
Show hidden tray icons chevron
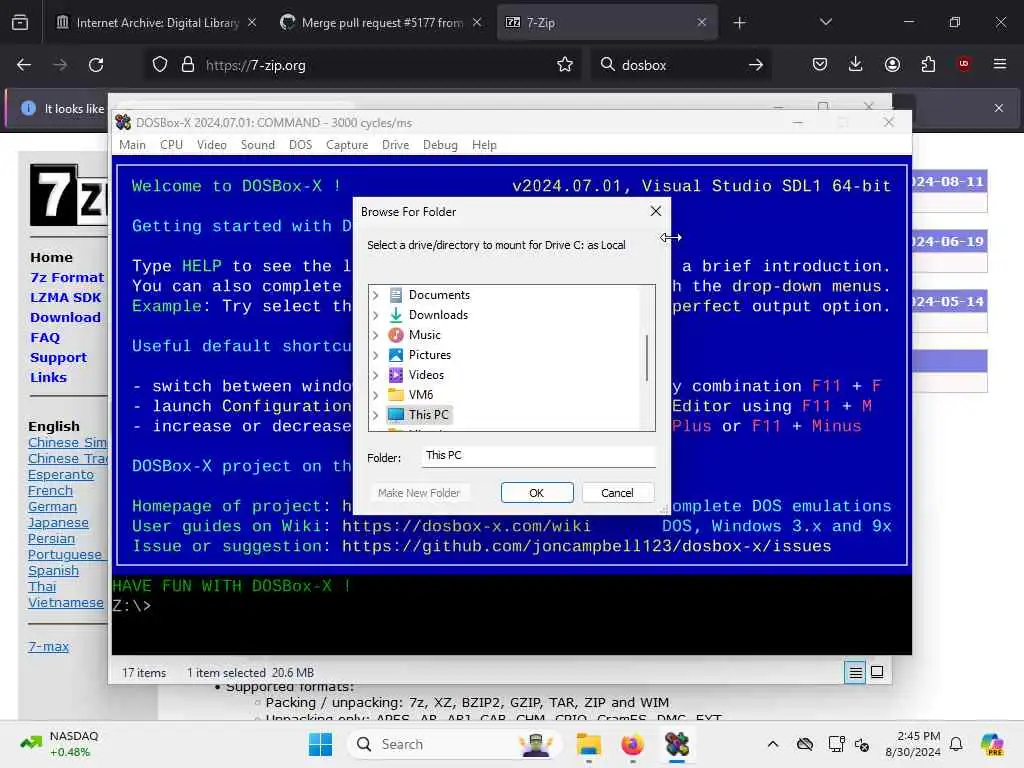coord(773,744)
